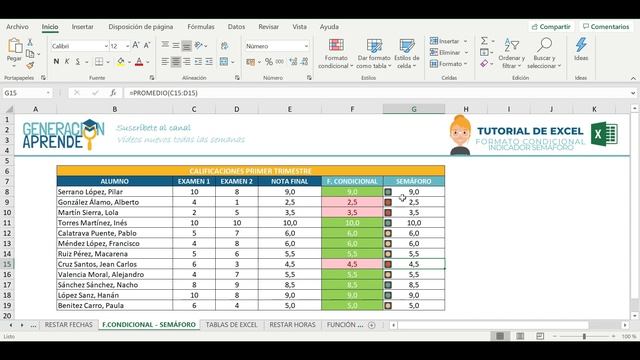Open the RESTAR FECHAS sheet tab
Image resolution: width=640 pixels, height=360 pixels.
coord(69,324)
